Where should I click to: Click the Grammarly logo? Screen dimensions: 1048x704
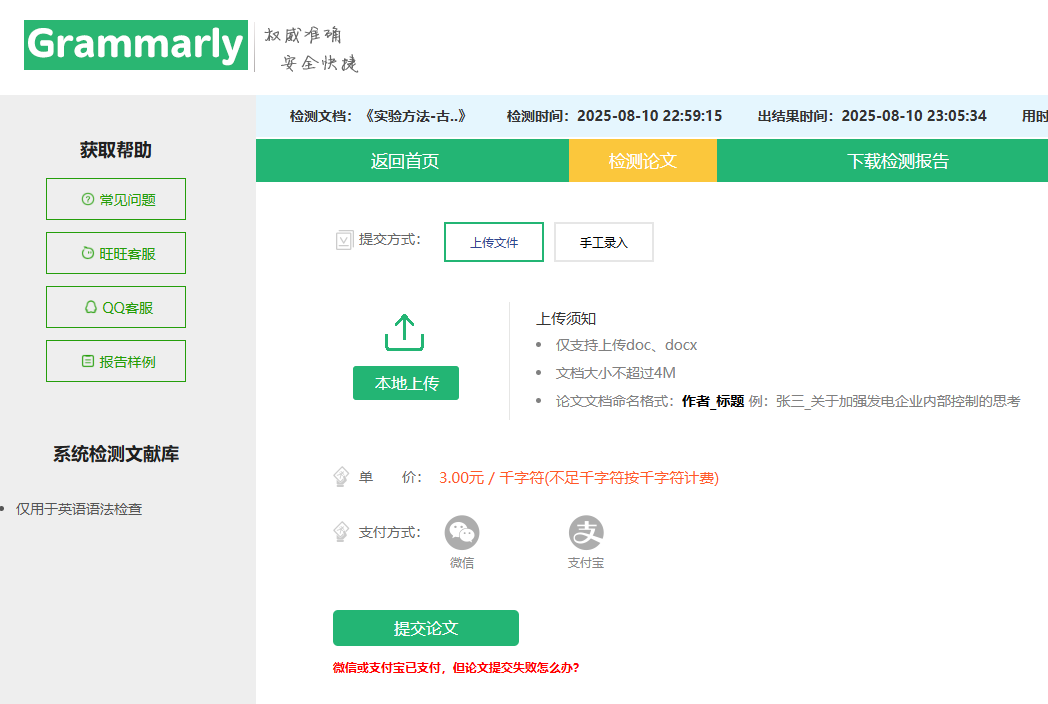[x=136, y=45]
